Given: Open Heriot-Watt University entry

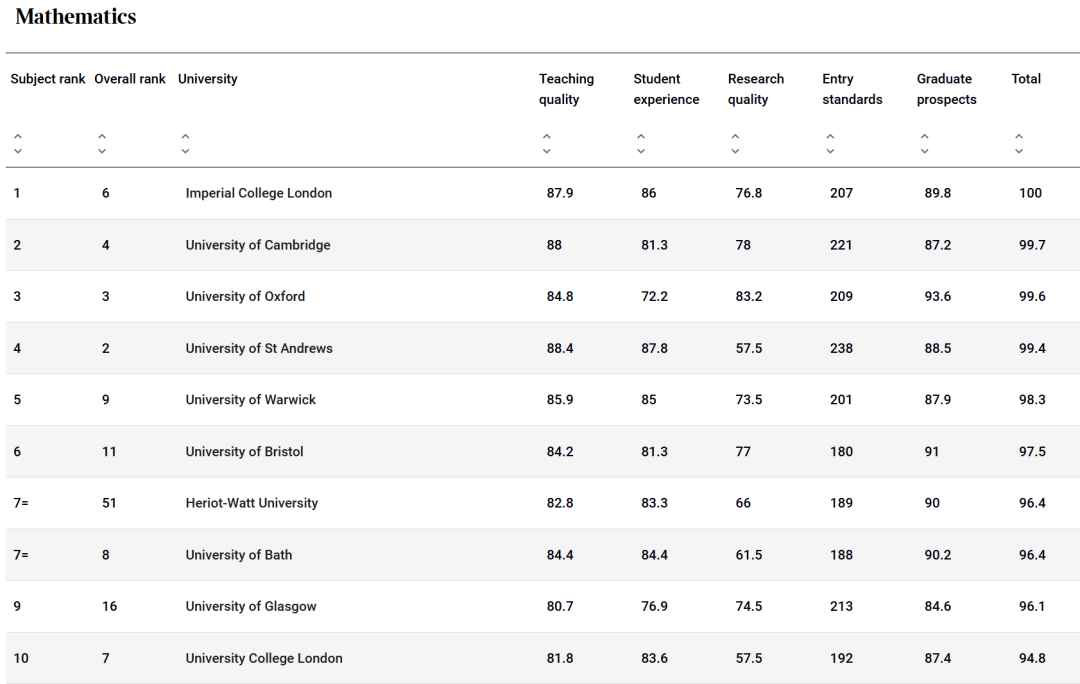Looking at the screenshot, I should (x=251, y=504).
